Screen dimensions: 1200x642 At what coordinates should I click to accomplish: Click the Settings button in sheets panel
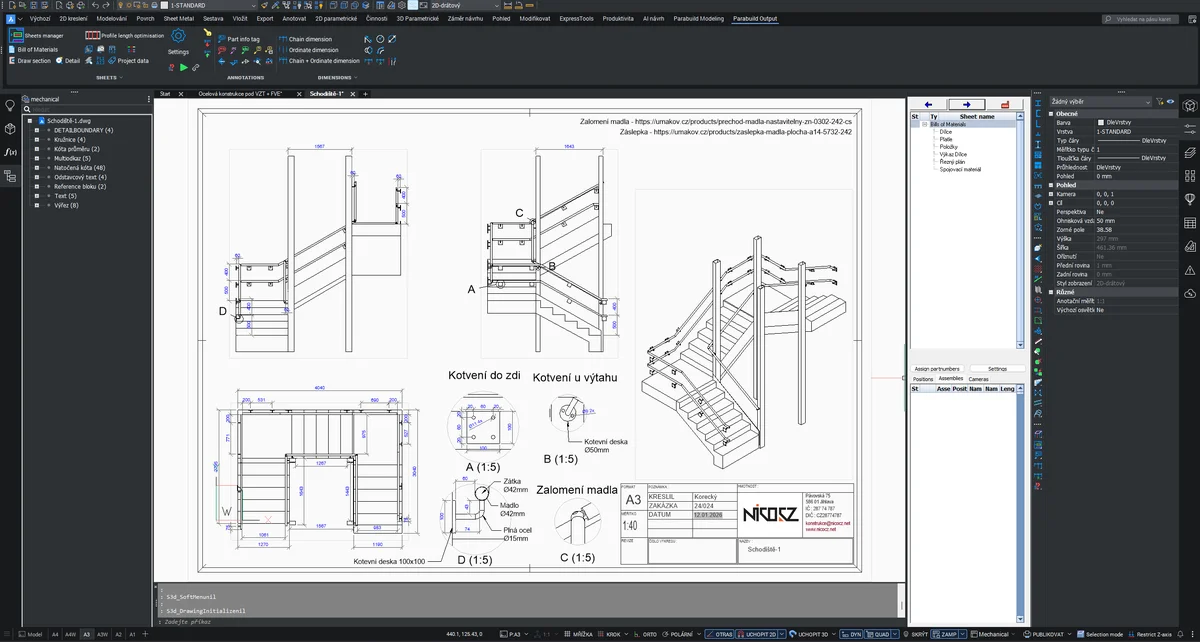pos(997,369)
